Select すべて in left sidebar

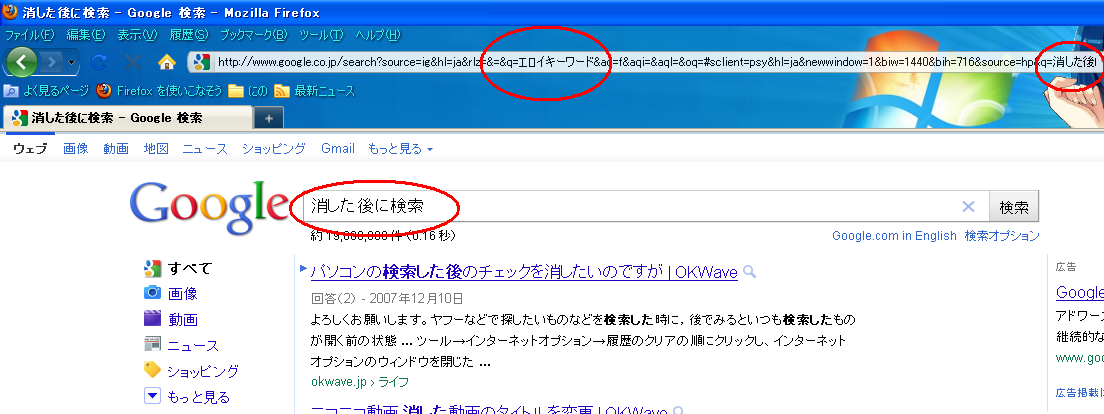click(x=177, y=268)
